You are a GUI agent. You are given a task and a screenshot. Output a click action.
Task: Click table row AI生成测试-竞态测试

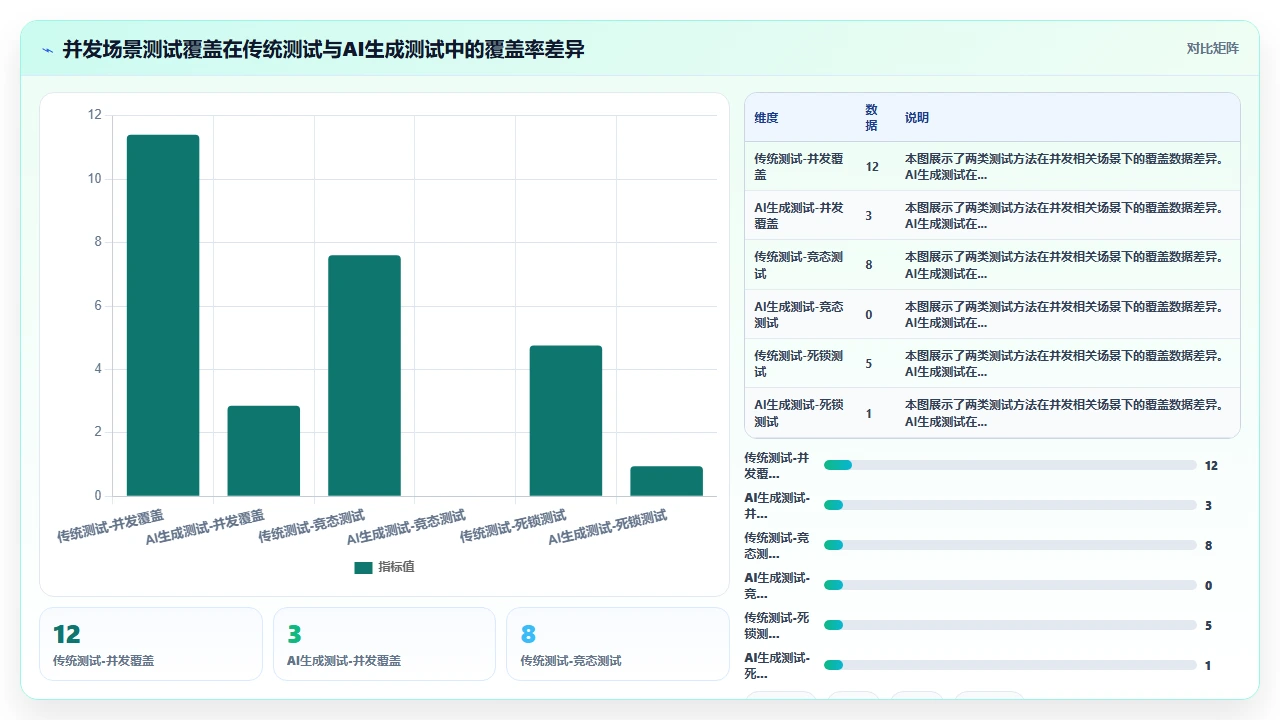992,314
